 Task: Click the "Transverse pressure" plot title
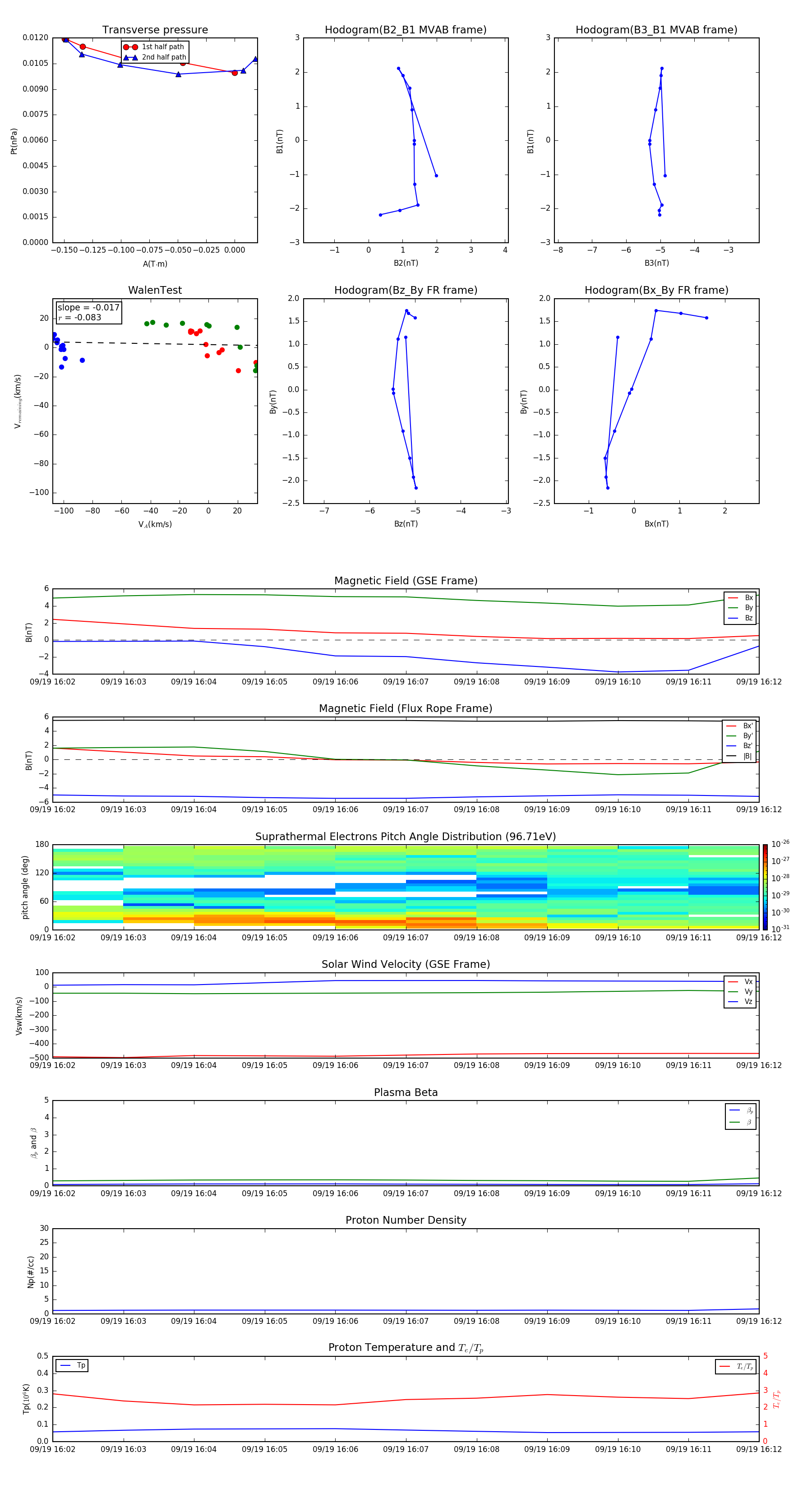[155, 30]
